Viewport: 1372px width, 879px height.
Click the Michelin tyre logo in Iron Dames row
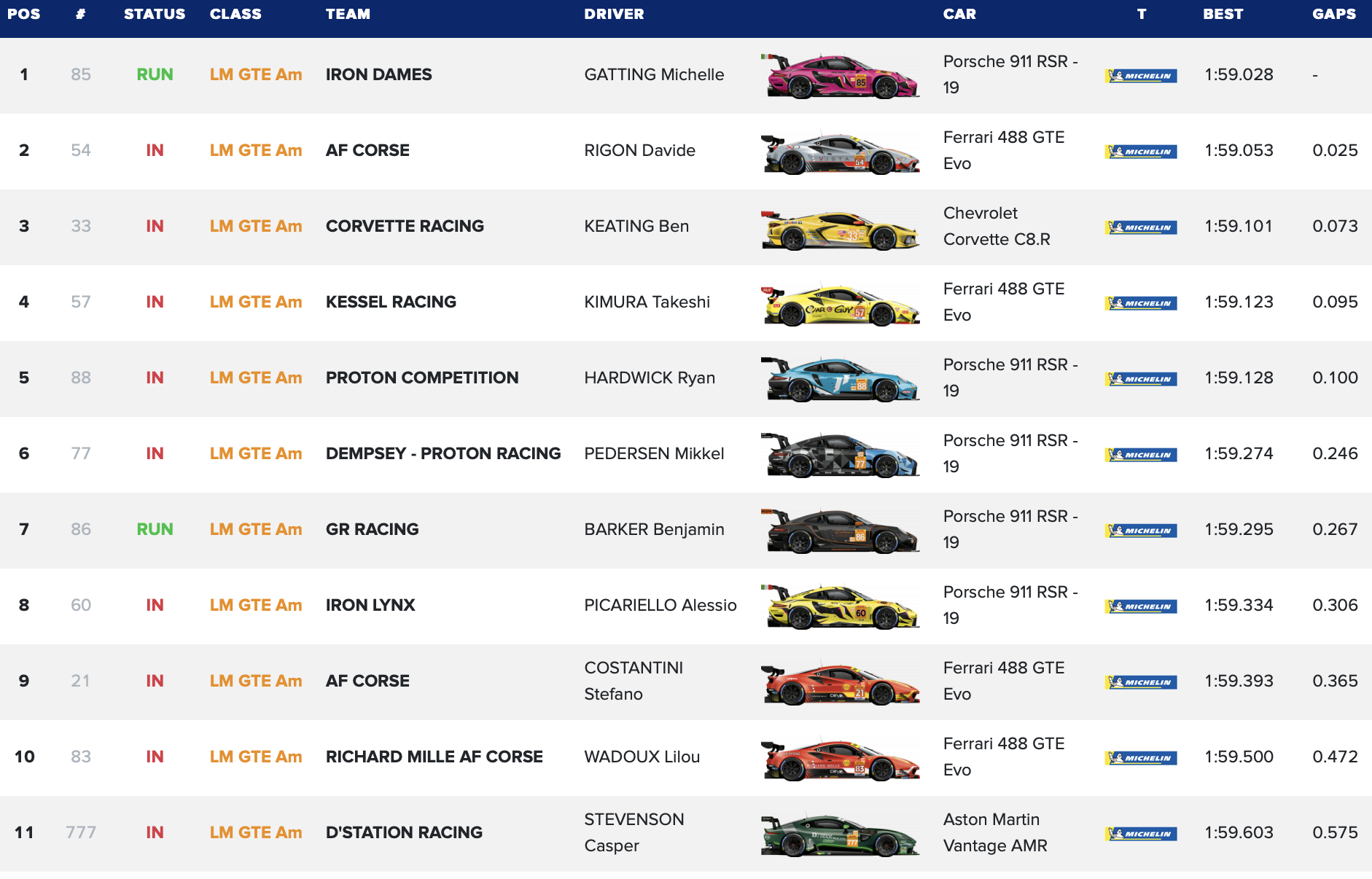click(1141, 76)
